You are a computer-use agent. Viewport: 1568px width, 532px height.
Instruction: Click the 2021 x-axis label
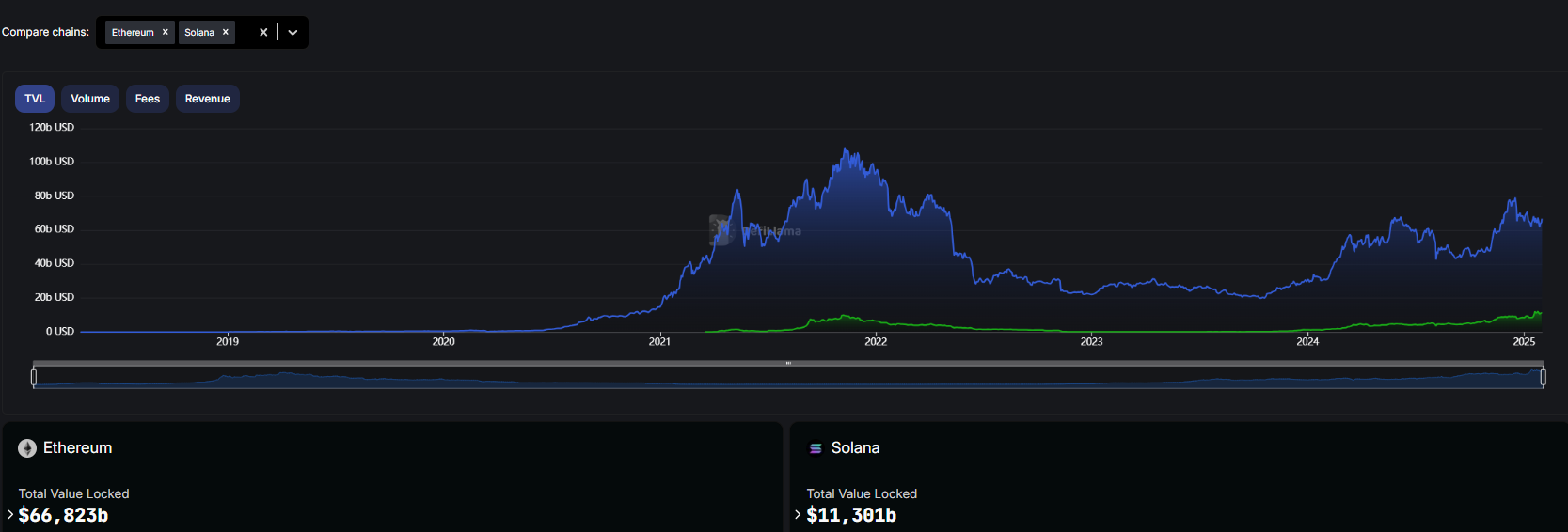[659, 341]
